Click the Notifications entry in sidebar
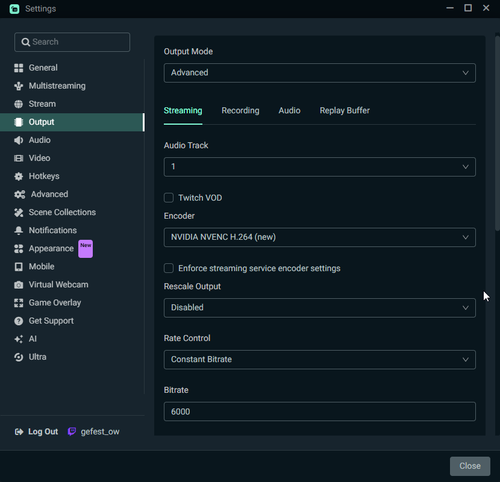Screen dimensions: 500x482 pyautogui.click(x=72, y=230)
